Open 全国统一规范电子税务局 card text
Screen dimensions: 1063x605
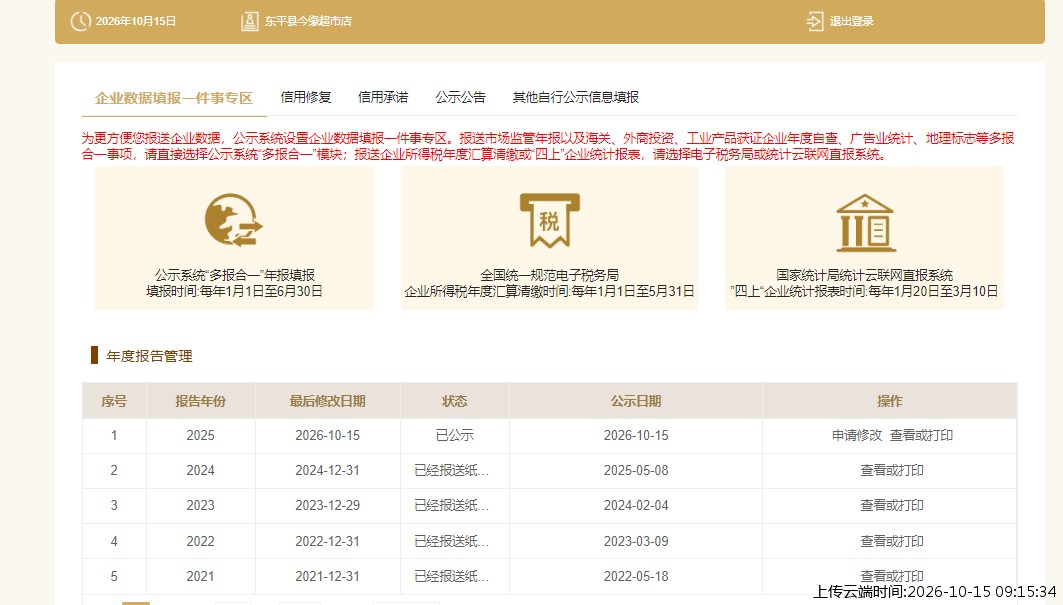click(x=549, y=275)
